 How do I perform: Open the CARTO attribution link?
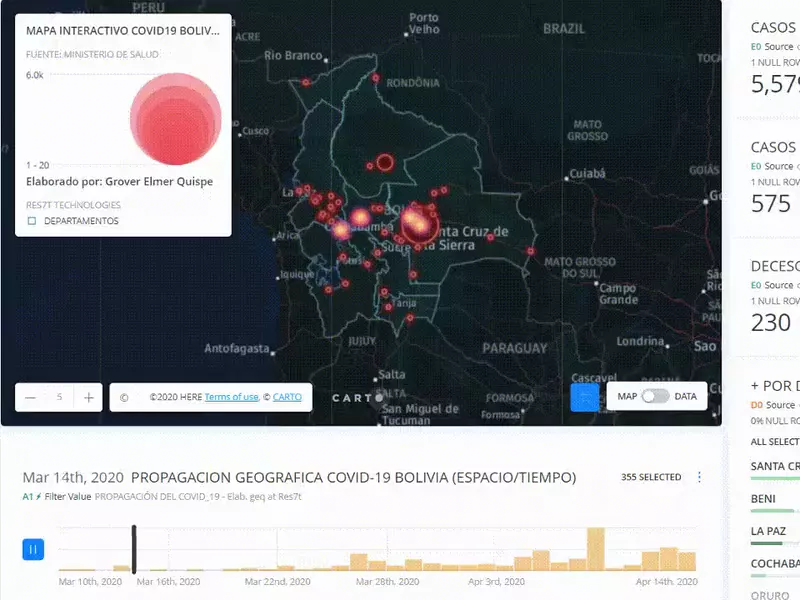pyautogui.click(x=287, y=397)
